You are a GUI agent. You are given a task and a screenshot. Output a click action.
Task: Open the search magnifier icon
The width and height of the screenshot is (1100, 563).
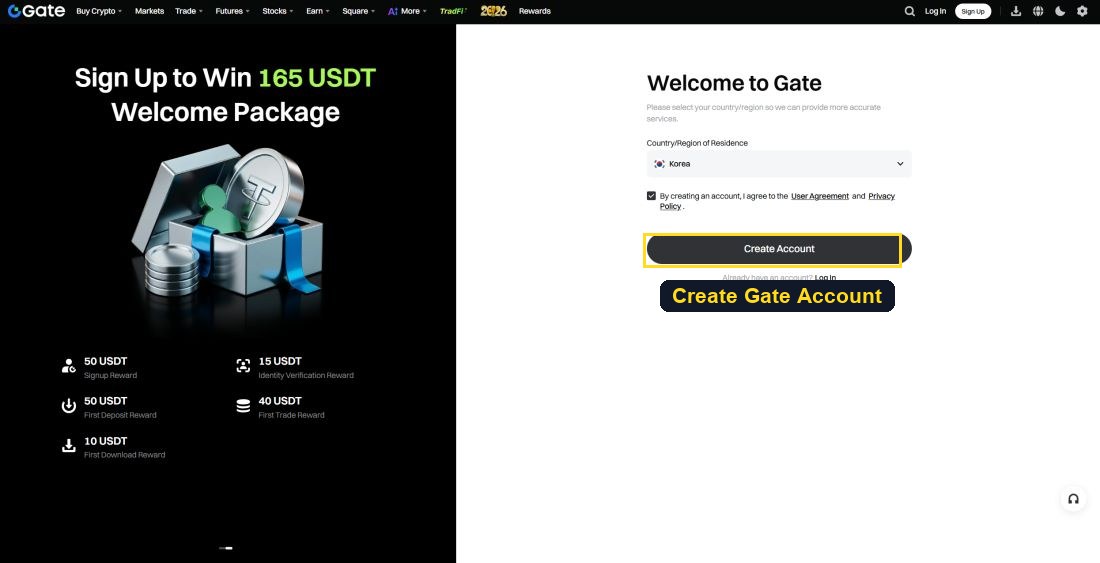coord(910,11)
